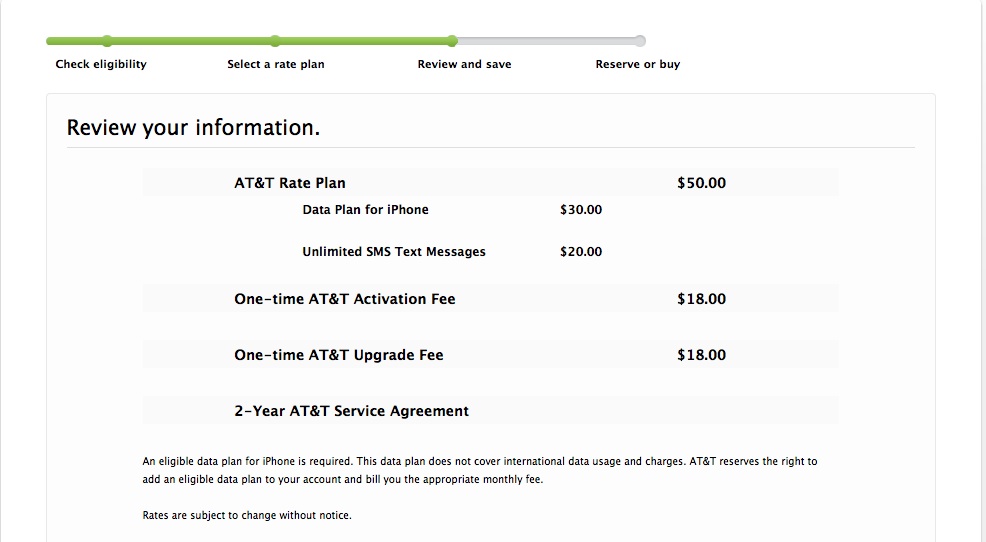Screen dimensions: 986x542
Task: Click the Reserve or buy progress dot
Action: [640, 41]
